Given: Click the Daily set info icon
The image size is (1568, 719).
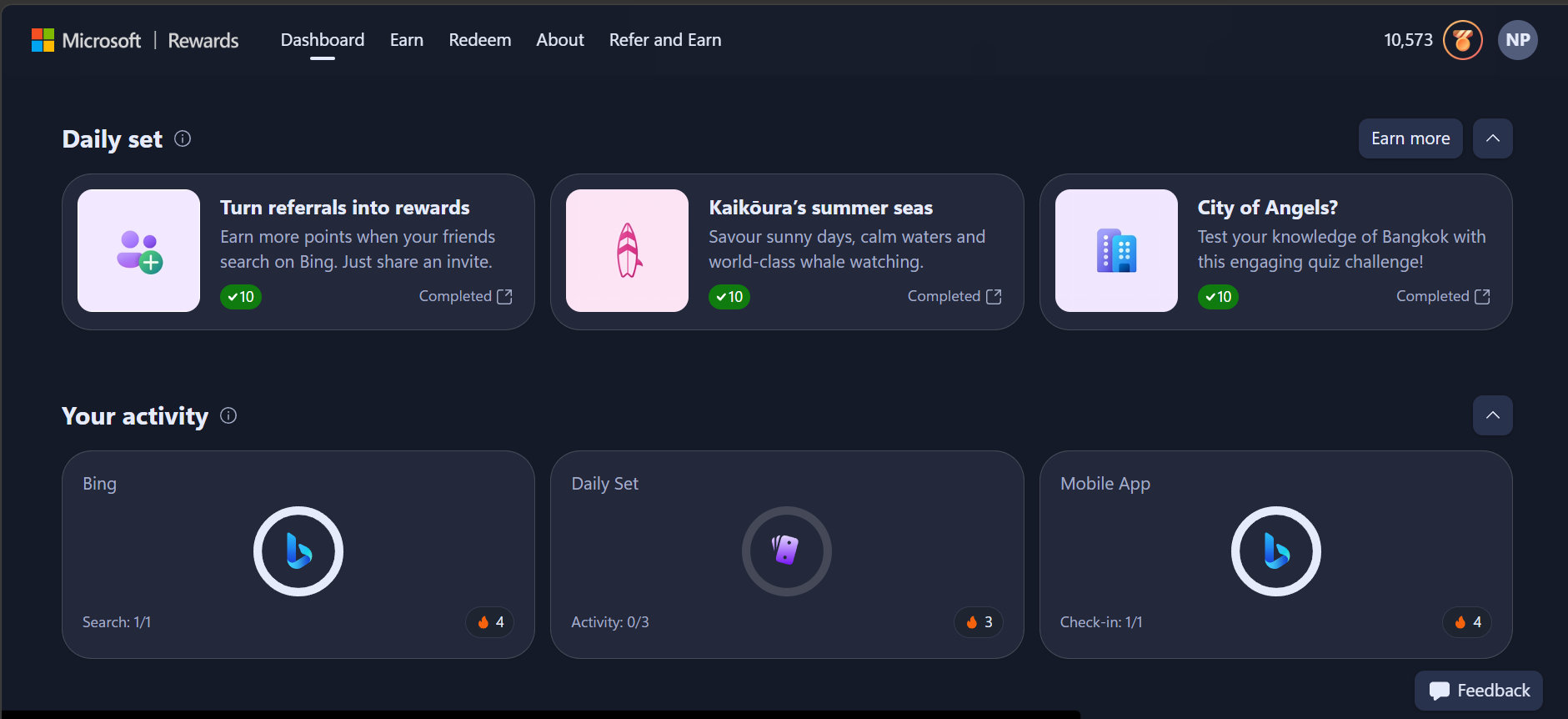Looking at the screenshot, I should click(x=183, y=138).
